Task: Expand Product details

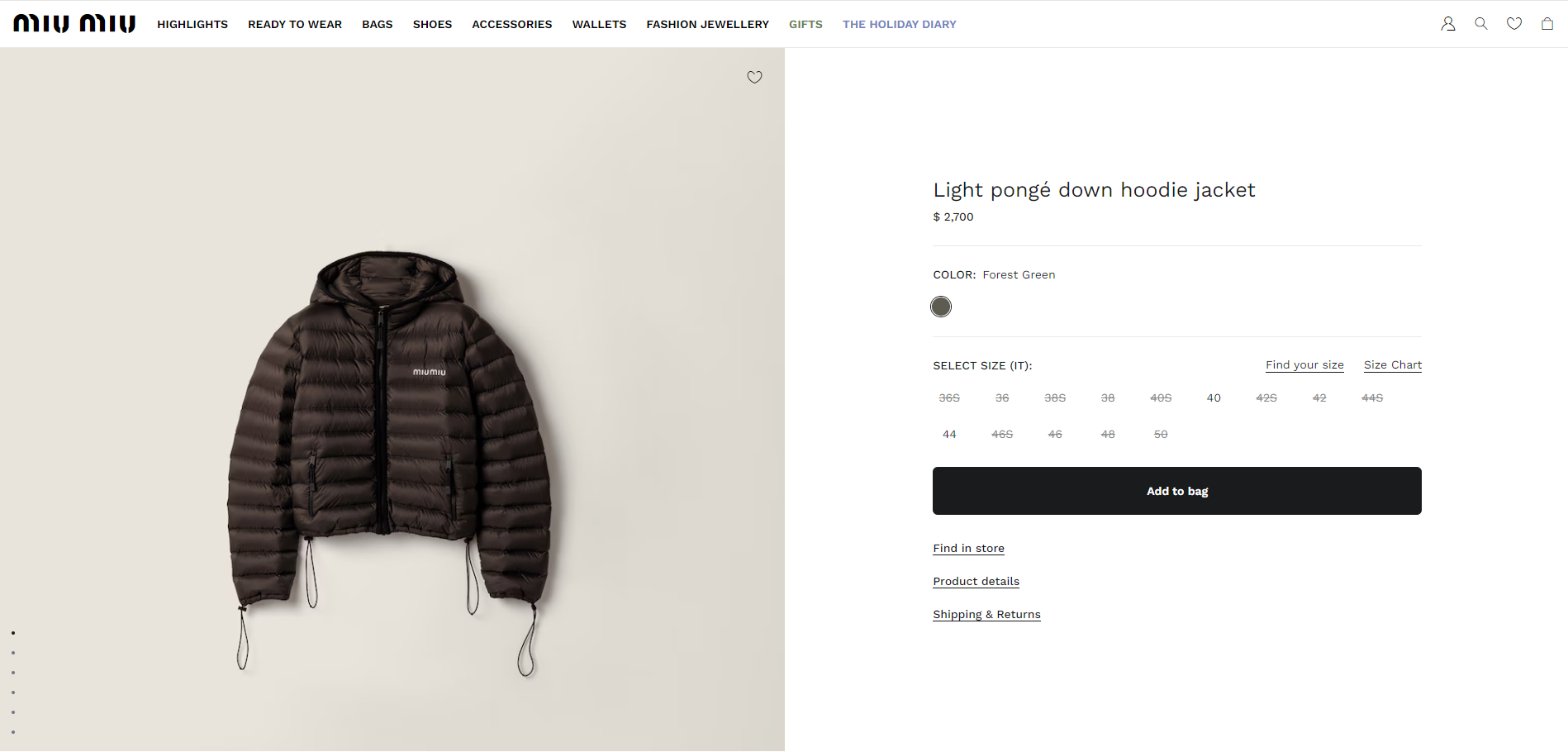Action: tap(976, 582)
